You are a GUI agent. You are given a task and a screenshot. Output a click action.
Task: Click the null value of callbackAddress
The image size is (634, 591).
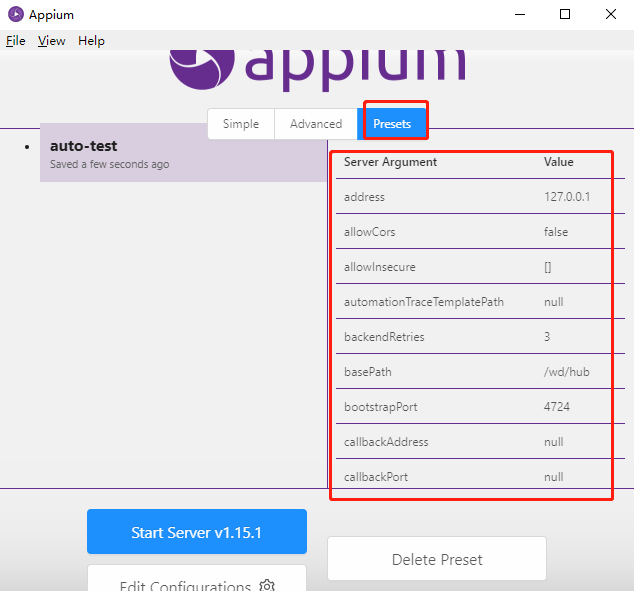554,442
